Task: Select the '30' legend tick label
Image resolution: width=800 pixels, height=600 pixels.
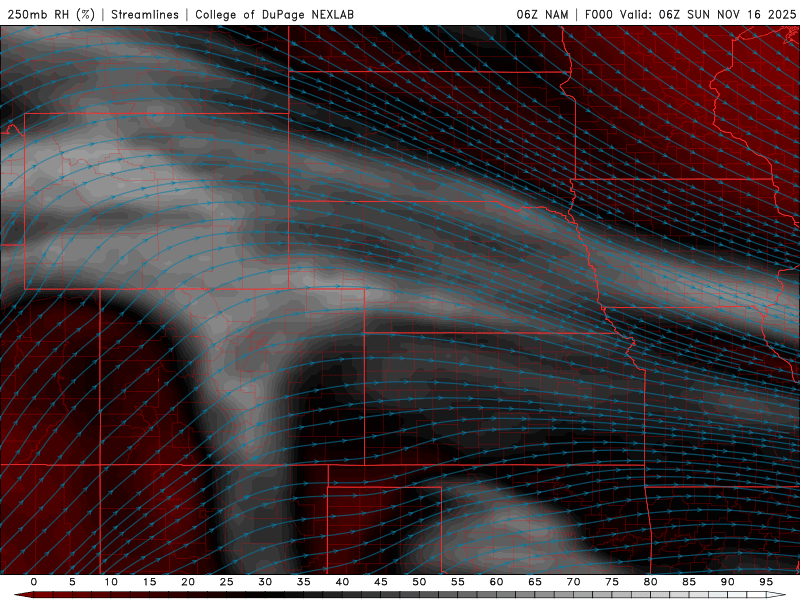Action: (x=265, y=582)
